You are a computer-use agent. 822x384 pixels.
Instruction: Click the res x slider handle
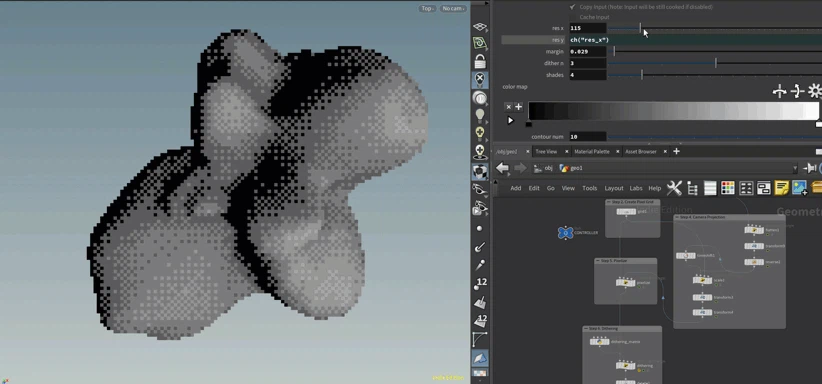coord(640,28)
